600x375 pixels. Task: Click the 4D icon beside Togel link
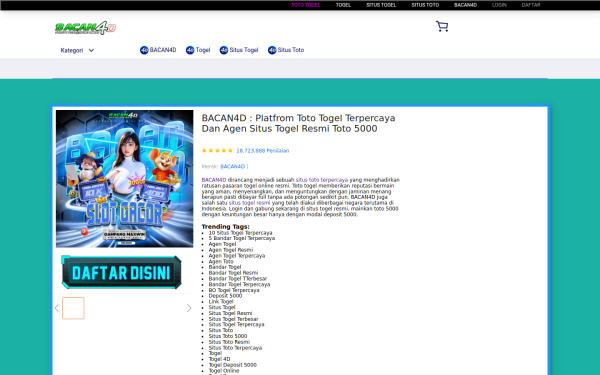coord(190,50)
